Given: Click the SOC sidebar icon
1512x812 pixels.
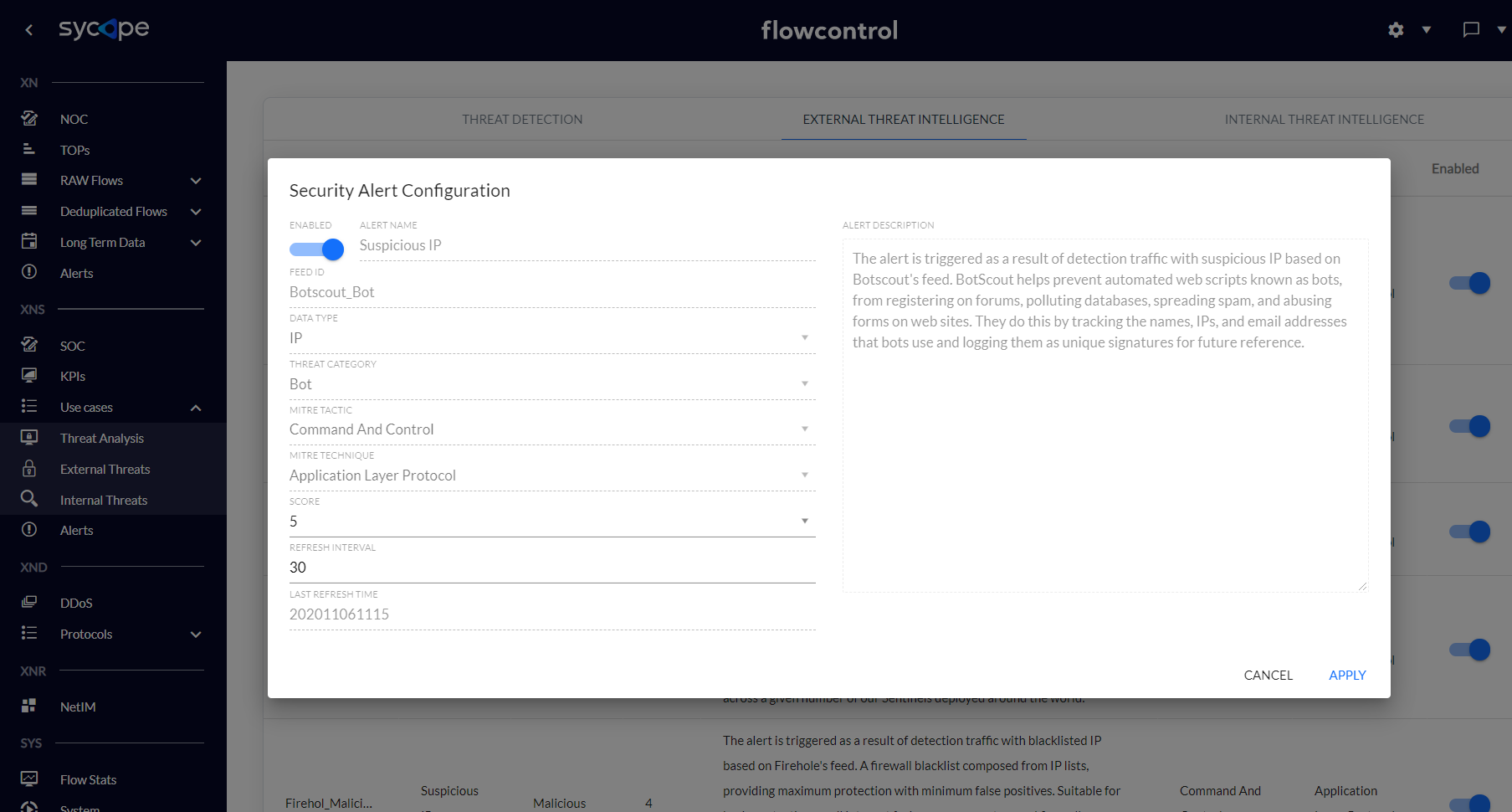Looking at the screenshot, I should [x=29, y=345].
